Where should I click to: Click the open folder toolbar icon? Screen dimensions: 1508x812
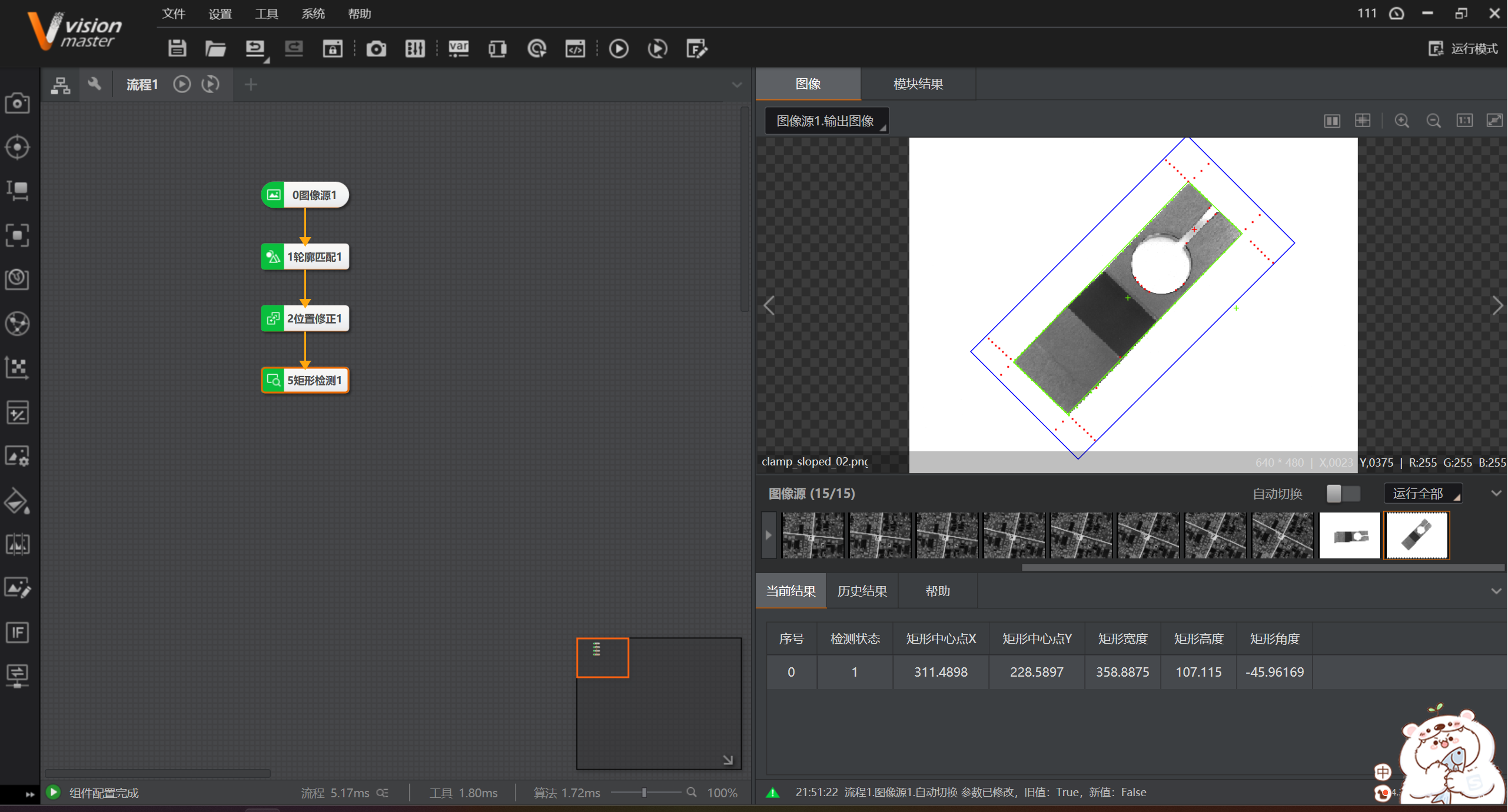click(215, 48)
